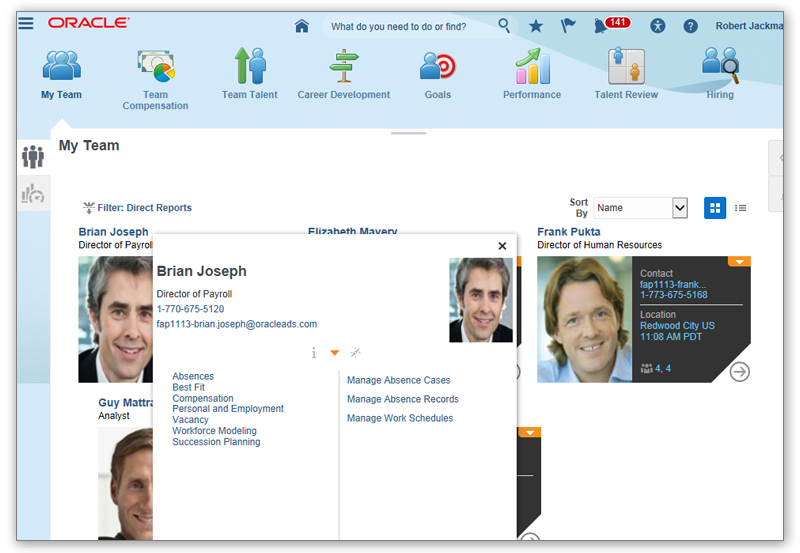Expand Frank Pukta's orange card menu
The width and height of the screenshot is (800, 553).
[x=739, y=261]
